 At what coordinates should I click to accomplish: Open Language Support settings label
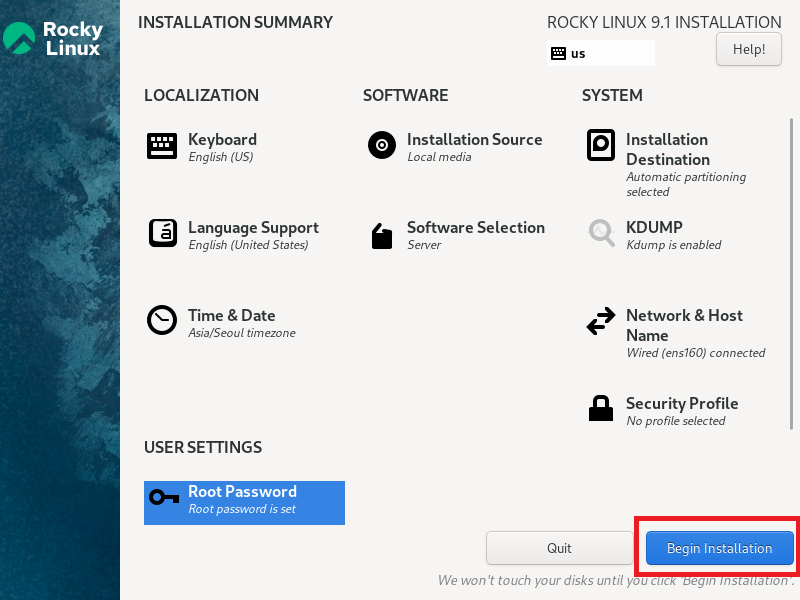pyautogui.click(x=254, y=228)
